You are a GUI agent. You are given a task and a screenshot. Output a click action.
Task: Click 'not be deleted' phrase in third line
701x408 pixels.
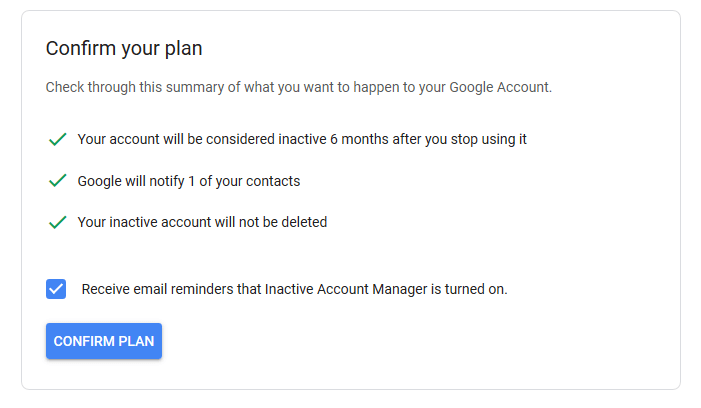pos(285,222)
